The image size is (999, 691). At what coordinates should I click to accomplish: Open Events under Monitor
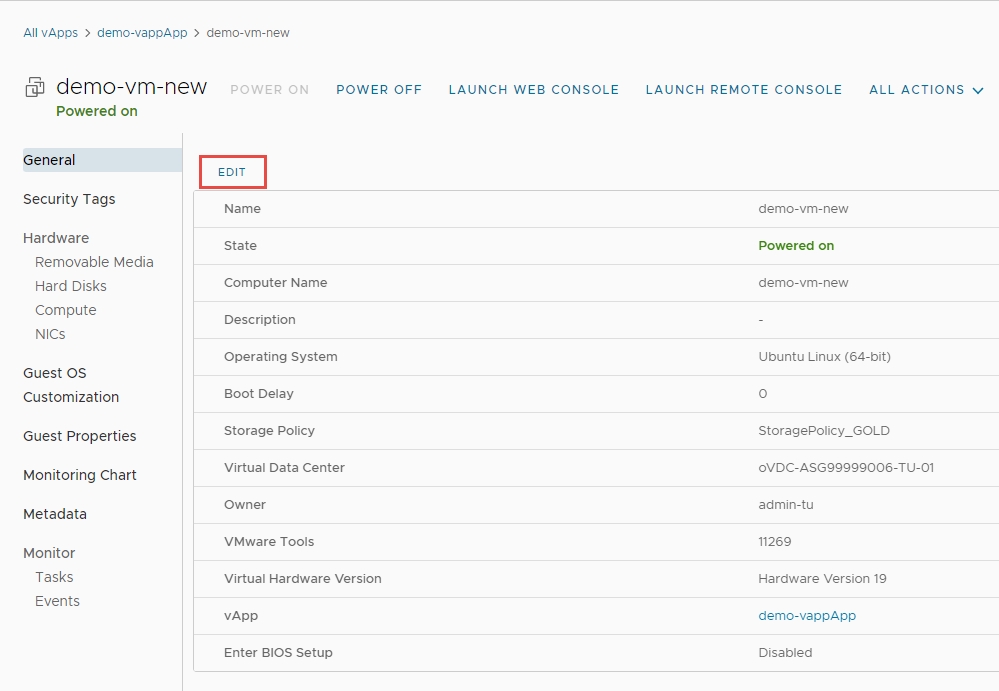point(57,601)
